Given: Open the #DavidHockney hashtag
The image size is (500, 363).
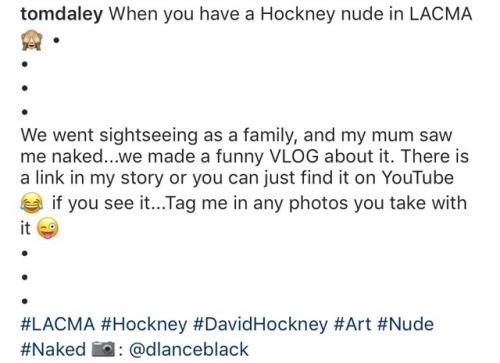Looking at the screenshot, I should click(260, 325).
